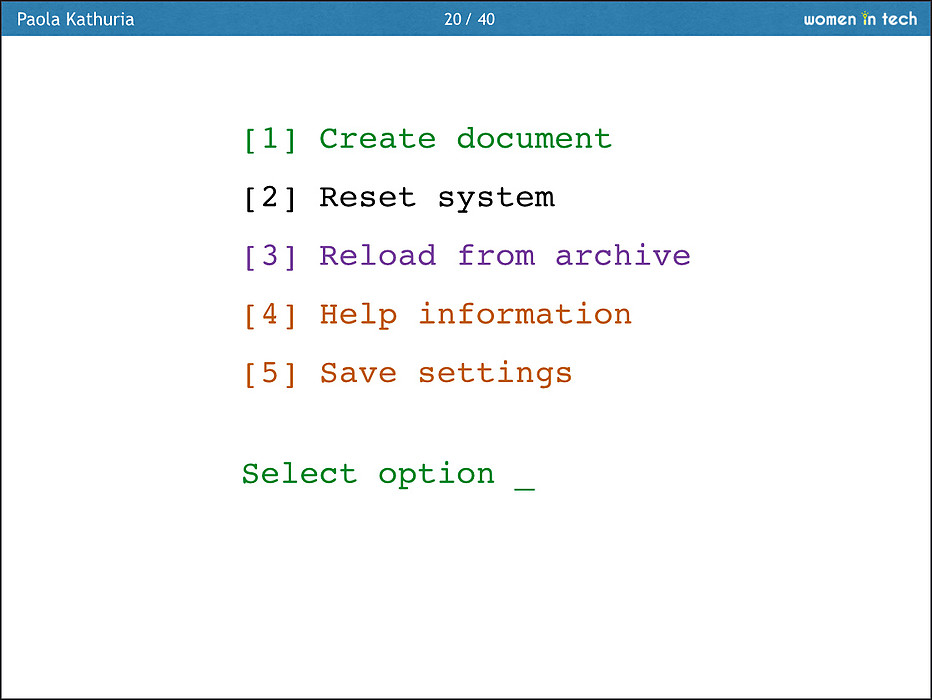The width and height of the screenshot is (932, 700).
Task: Choose the Save label in option 5
Action: pyautogui.click(x=358, y=374)
